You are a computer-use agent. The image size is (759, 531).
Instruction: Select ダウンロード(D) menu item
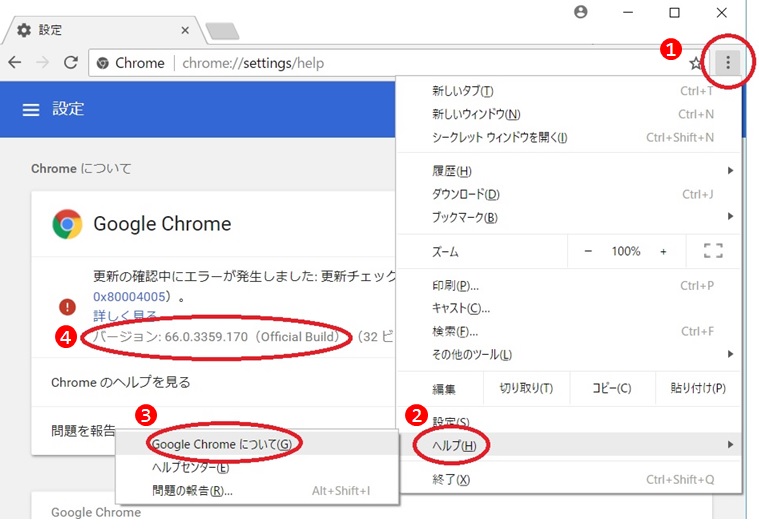tap(569, 194)
